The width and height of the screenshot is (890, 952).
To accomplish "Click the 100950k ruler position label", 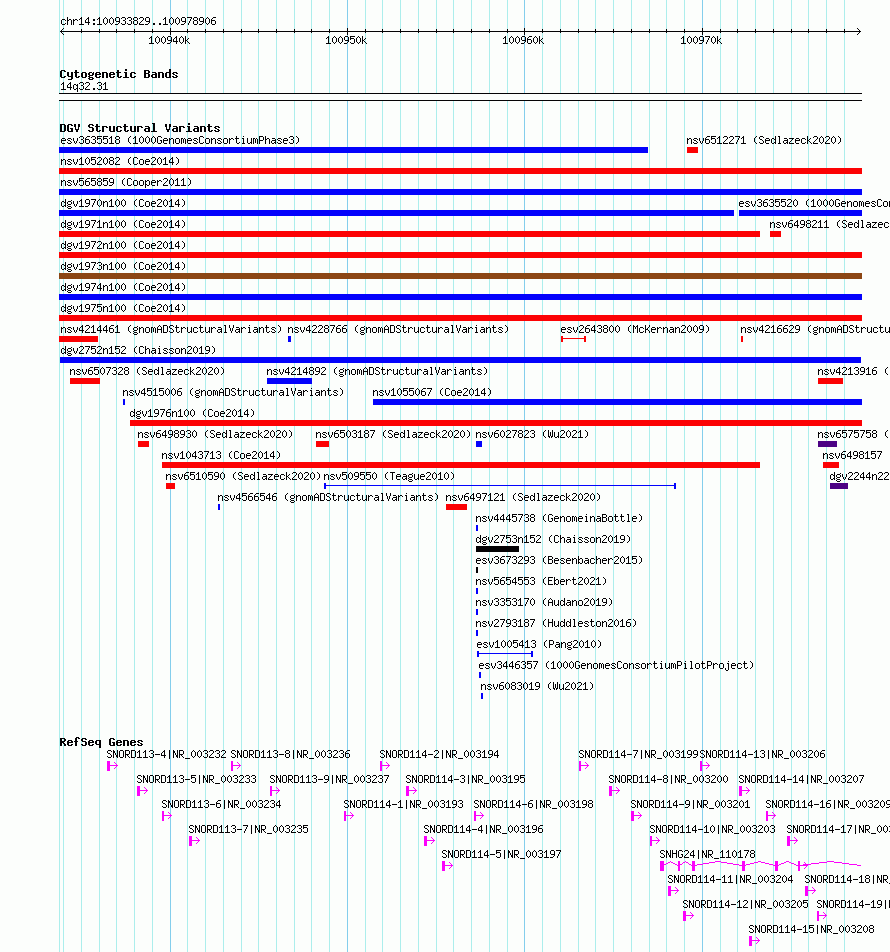I will tap(346, 41).
